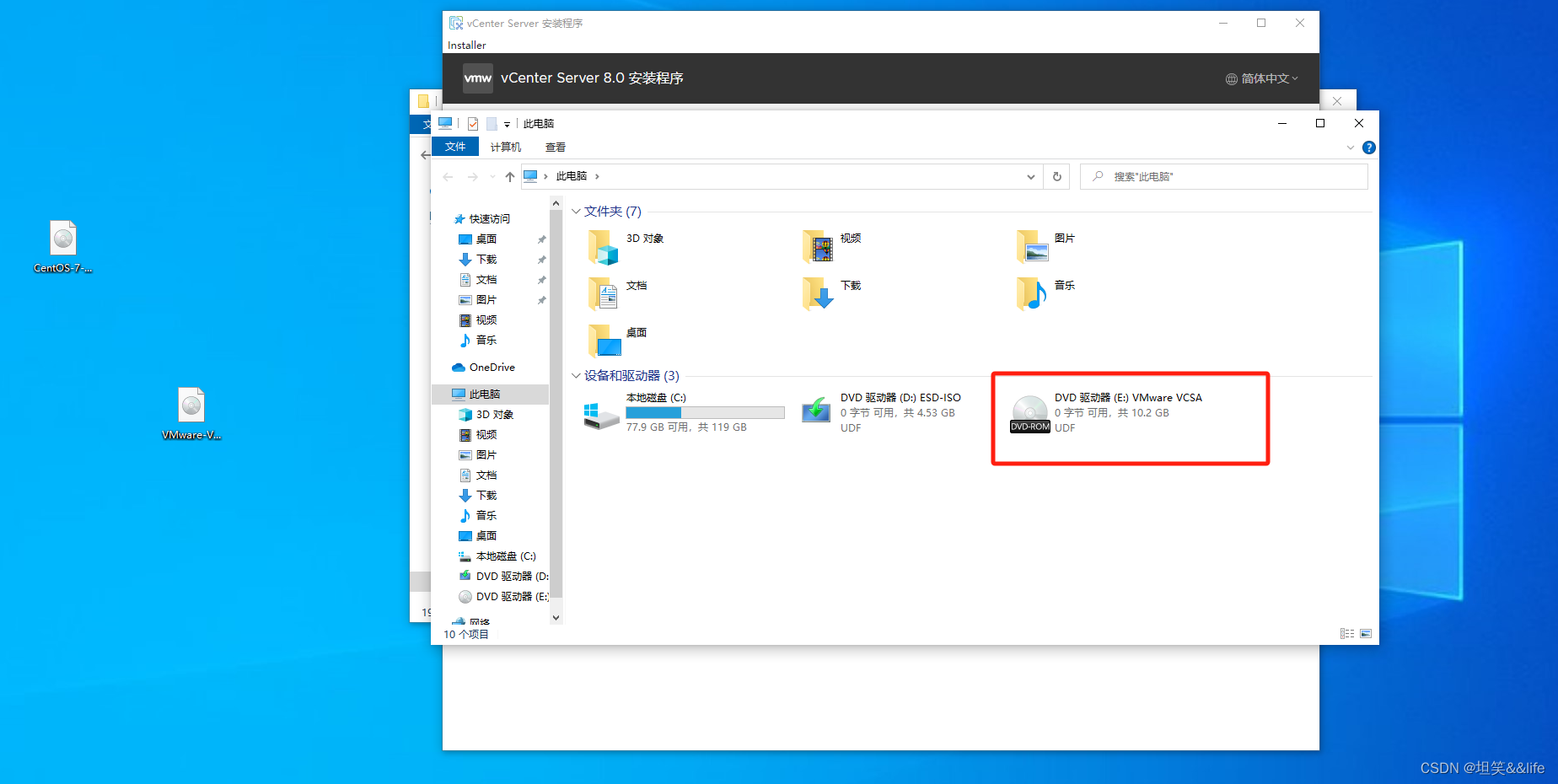Click the properties quick access toolbar icon
Viewport: 1558px width, 784px height.
pyautogui.click(x=473, y=124)
